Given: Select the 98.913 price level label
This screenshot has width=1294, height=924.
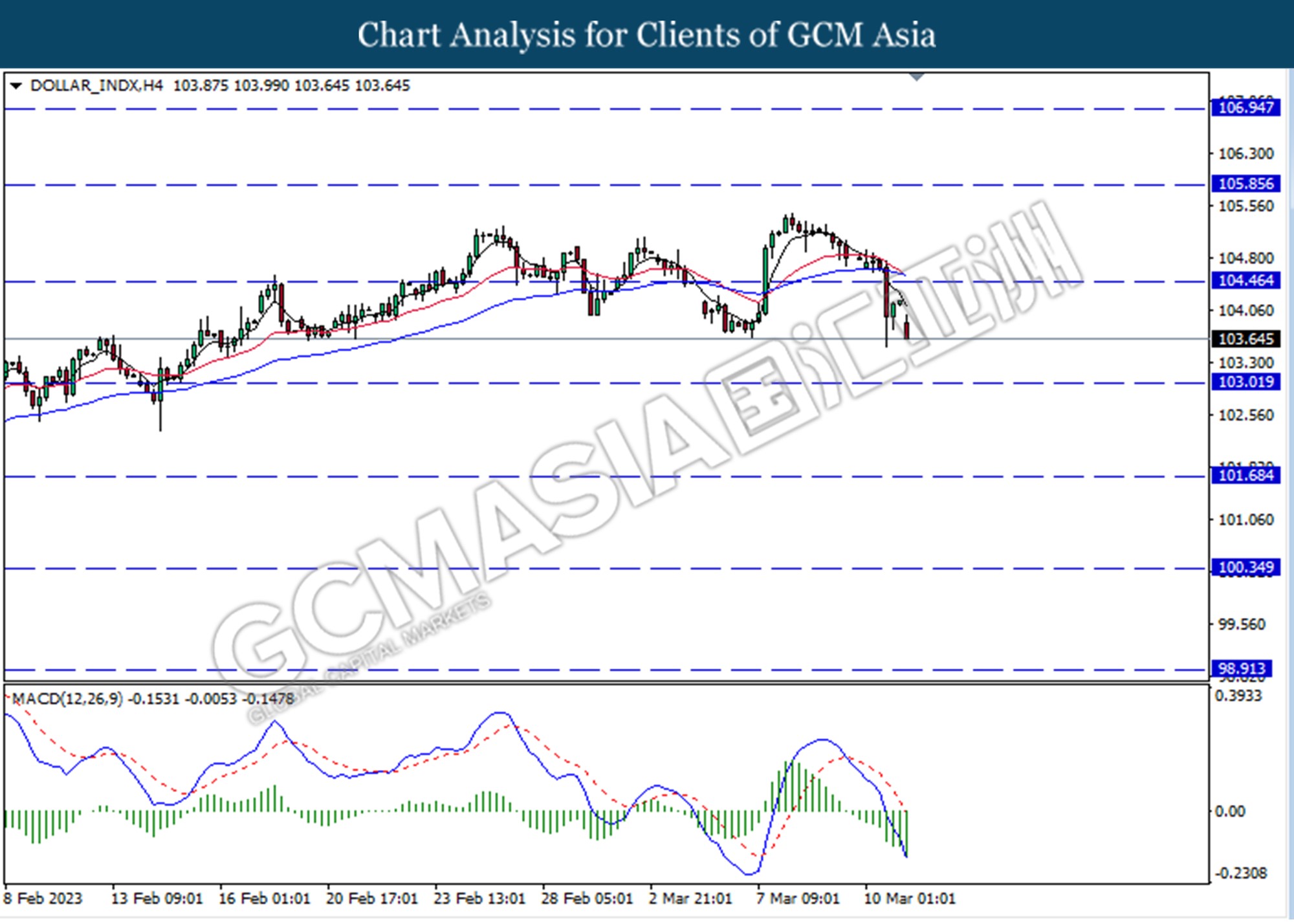Looking at the screenshot, I should (x=1242, y=668).
